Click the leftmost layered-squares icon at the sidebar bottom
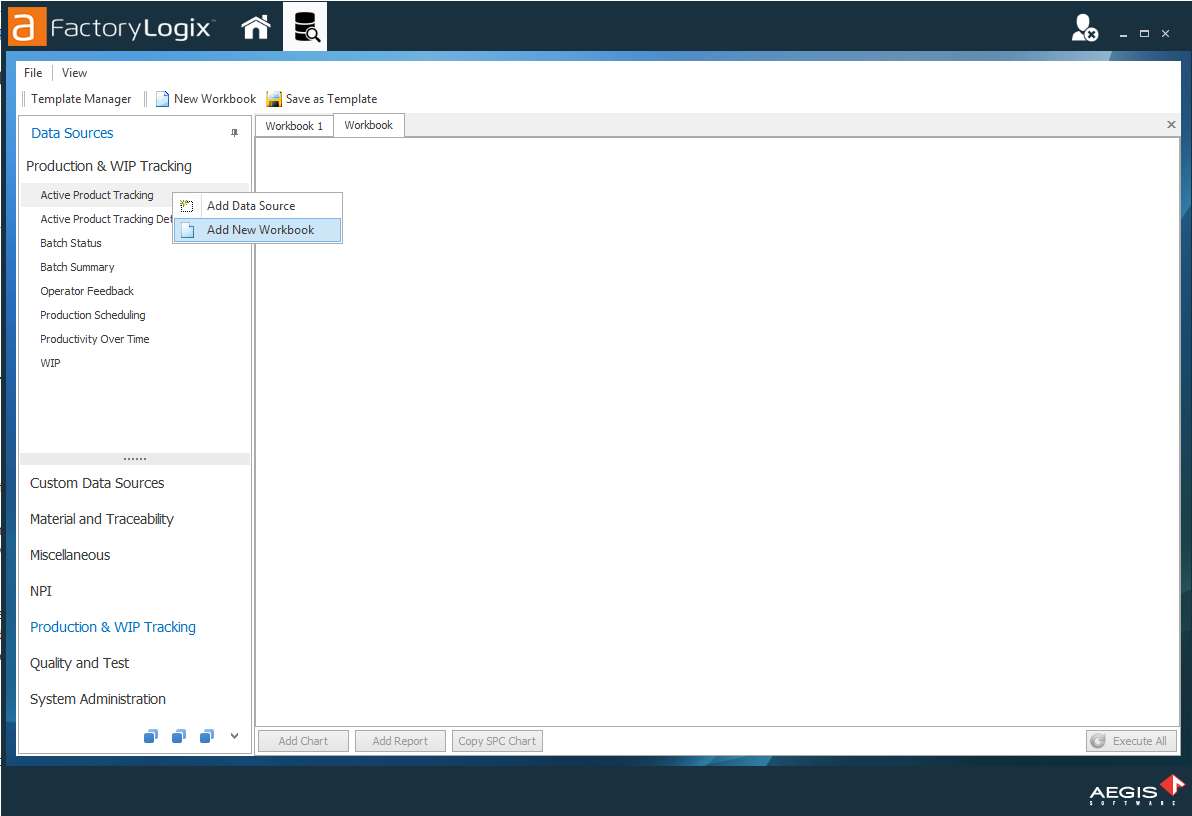This screenshot has height=816, width=1192. (x=151, y=735)
